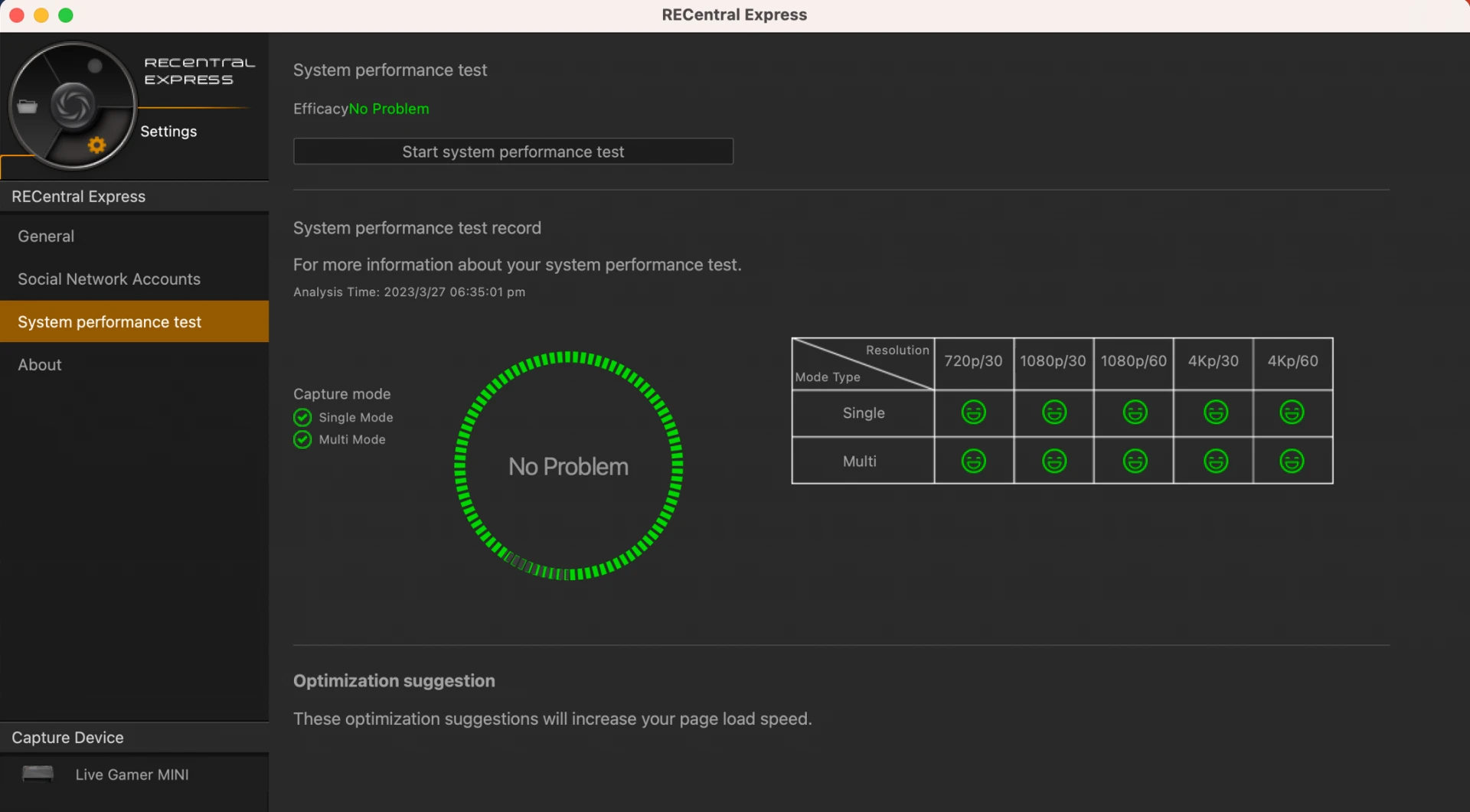
Task: Click the record dot on the dial
Action: tap(95, 66)
